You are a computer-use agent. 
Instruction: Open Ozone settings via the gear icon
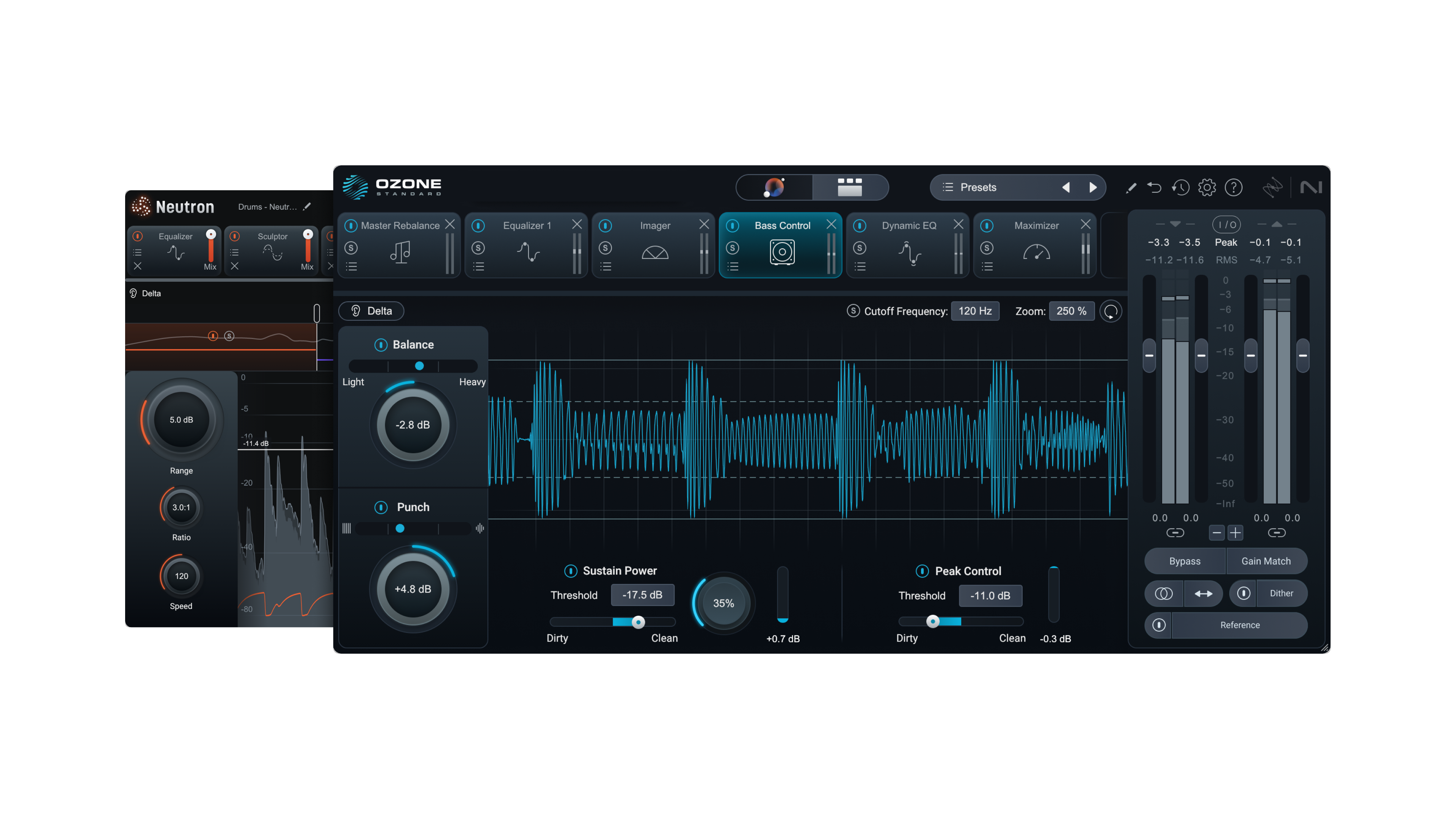tap(1207, 187)
